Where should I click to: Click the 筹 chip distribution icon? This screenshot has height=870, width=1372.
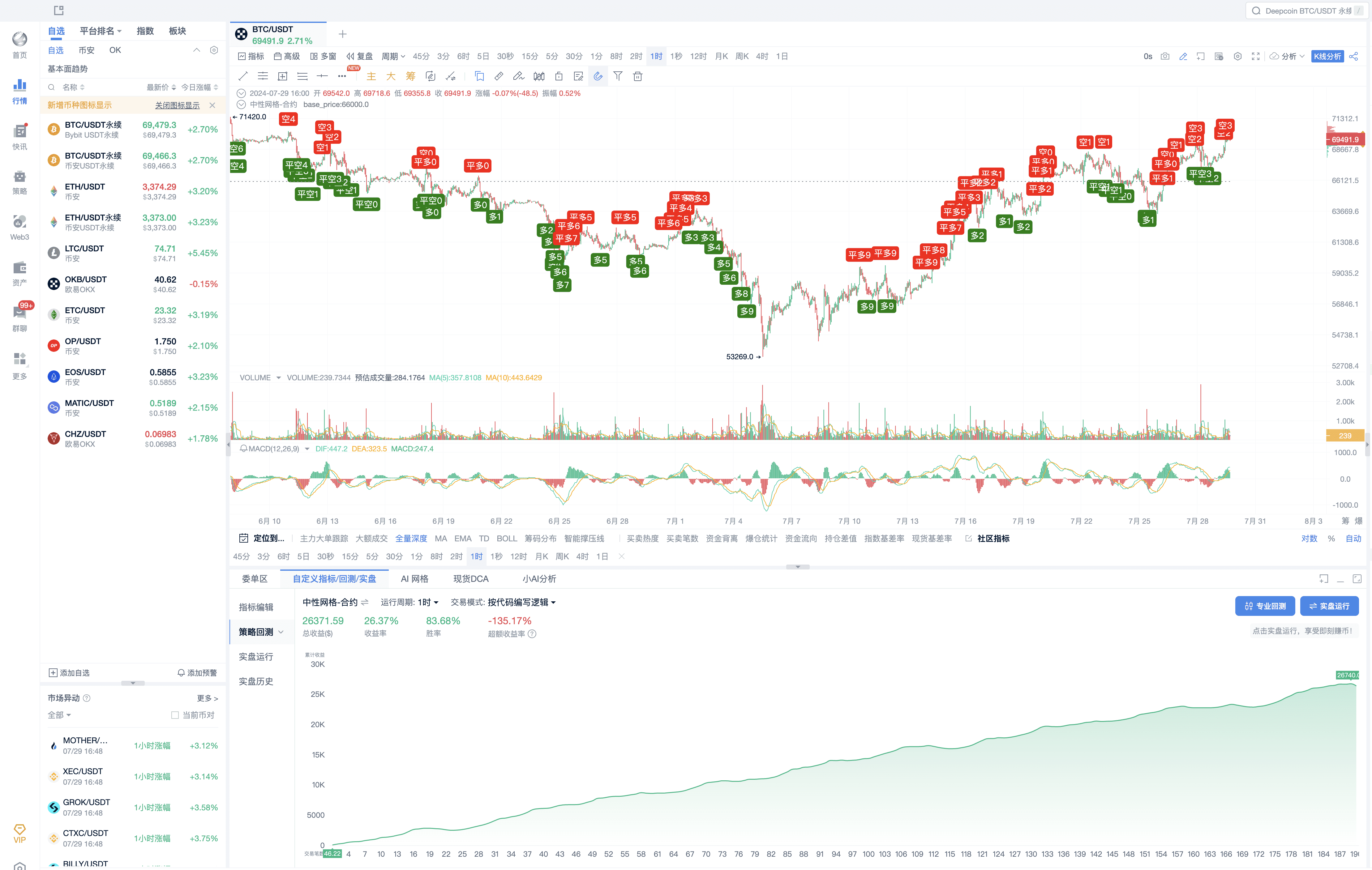coord(410,76)
